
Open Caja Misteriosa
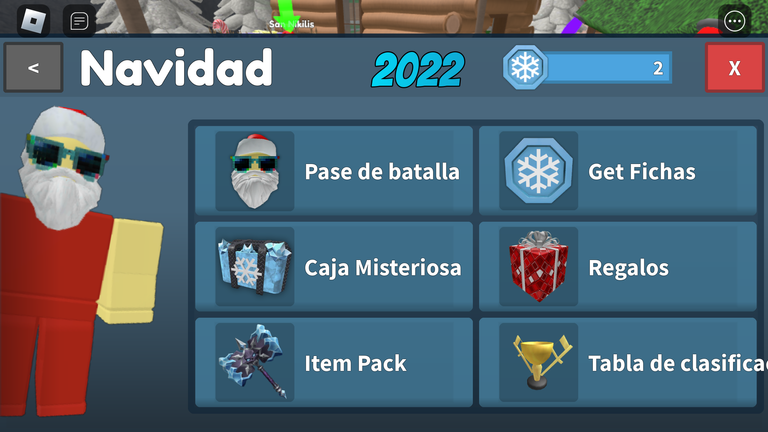(334, 266)
